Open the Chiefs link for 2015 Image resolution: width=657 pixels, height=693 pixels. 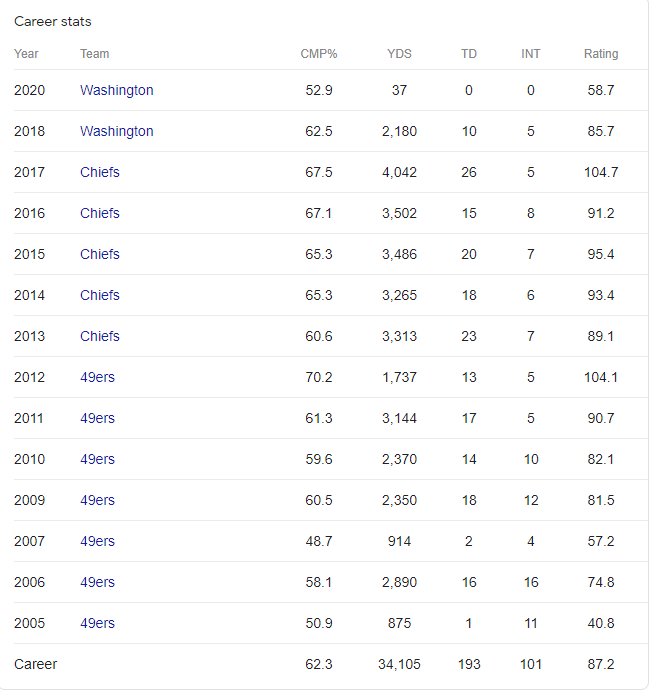(100, 254)
